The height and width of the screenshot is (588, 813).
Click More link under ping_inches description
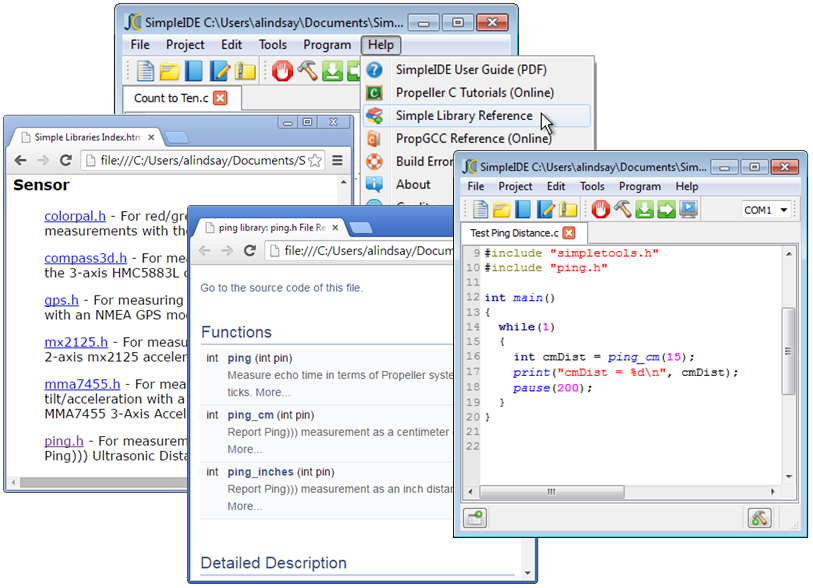pos(245,506)
